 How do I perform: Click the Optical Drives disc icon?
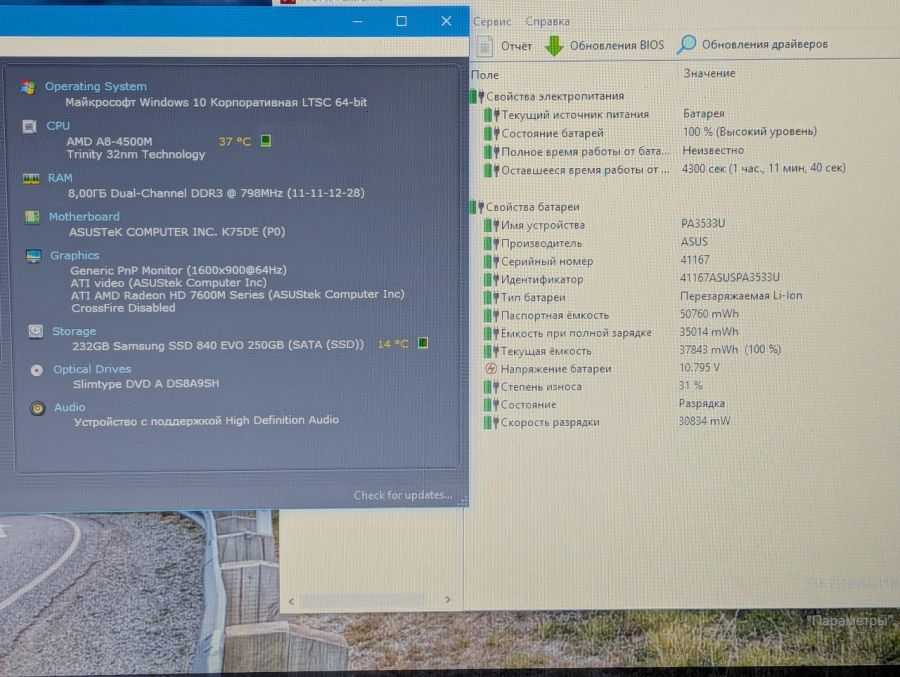[x=37, y=370]
